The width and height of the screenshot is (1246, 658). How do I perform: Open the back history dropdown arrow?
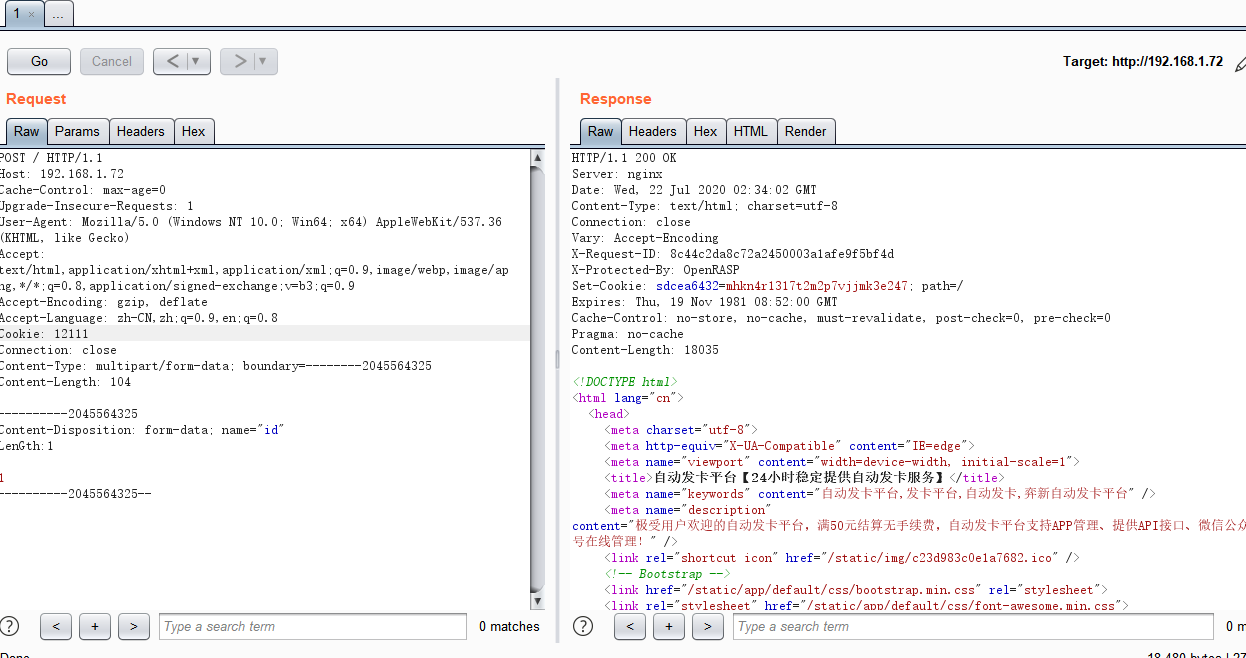click(x=197, y=61)
